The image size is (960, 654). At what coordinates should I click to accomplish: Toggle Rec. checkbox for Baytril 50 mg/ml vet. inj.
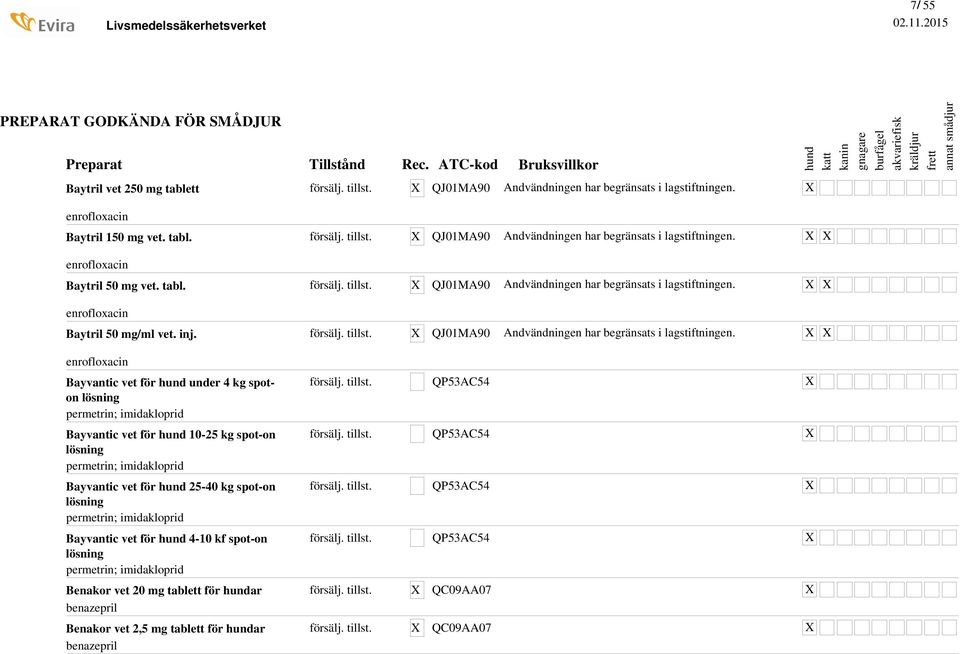(x=416, y=333)
